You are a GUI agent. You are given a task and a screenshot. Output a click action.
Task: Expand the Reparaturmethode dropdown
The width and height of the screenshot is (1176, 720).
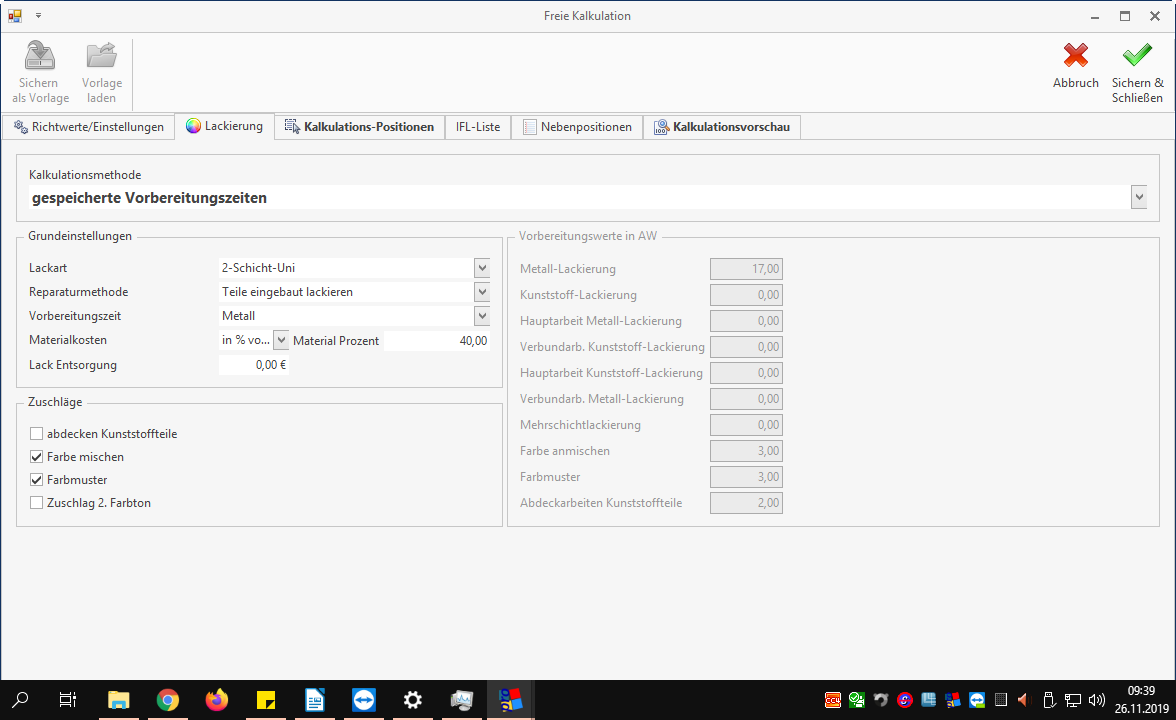(482, 292)
